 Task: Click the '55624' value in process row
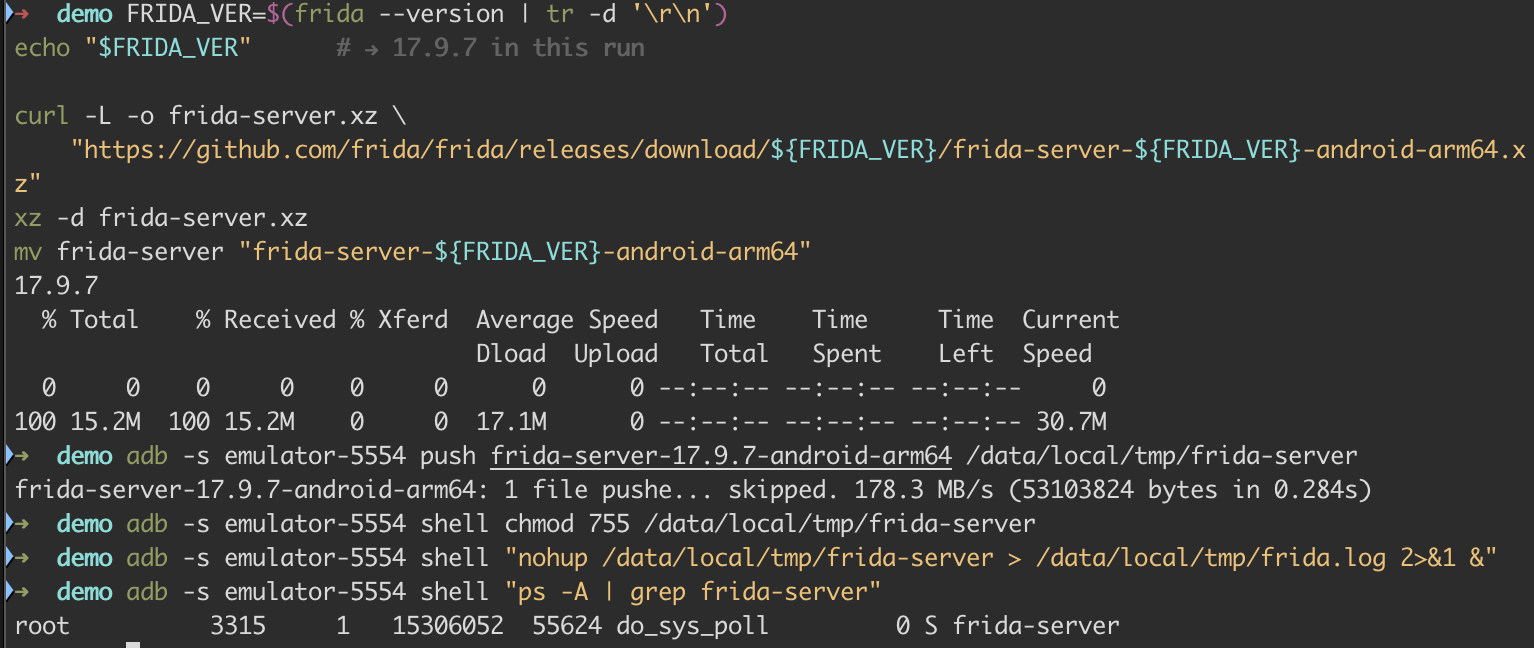tap(567, 626)
